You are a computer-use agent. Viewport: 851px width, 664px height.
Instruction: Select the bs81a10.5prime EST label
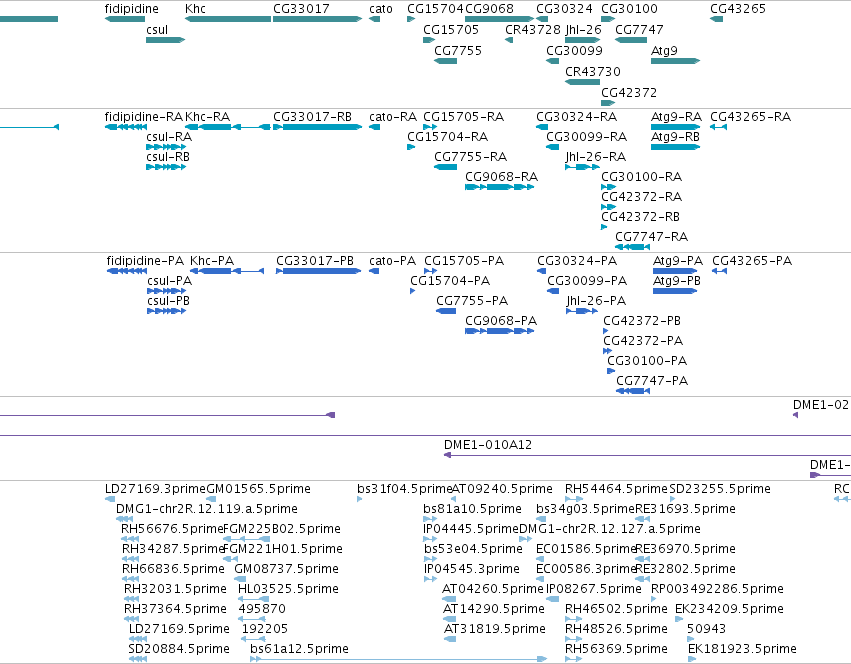[472, 509]
